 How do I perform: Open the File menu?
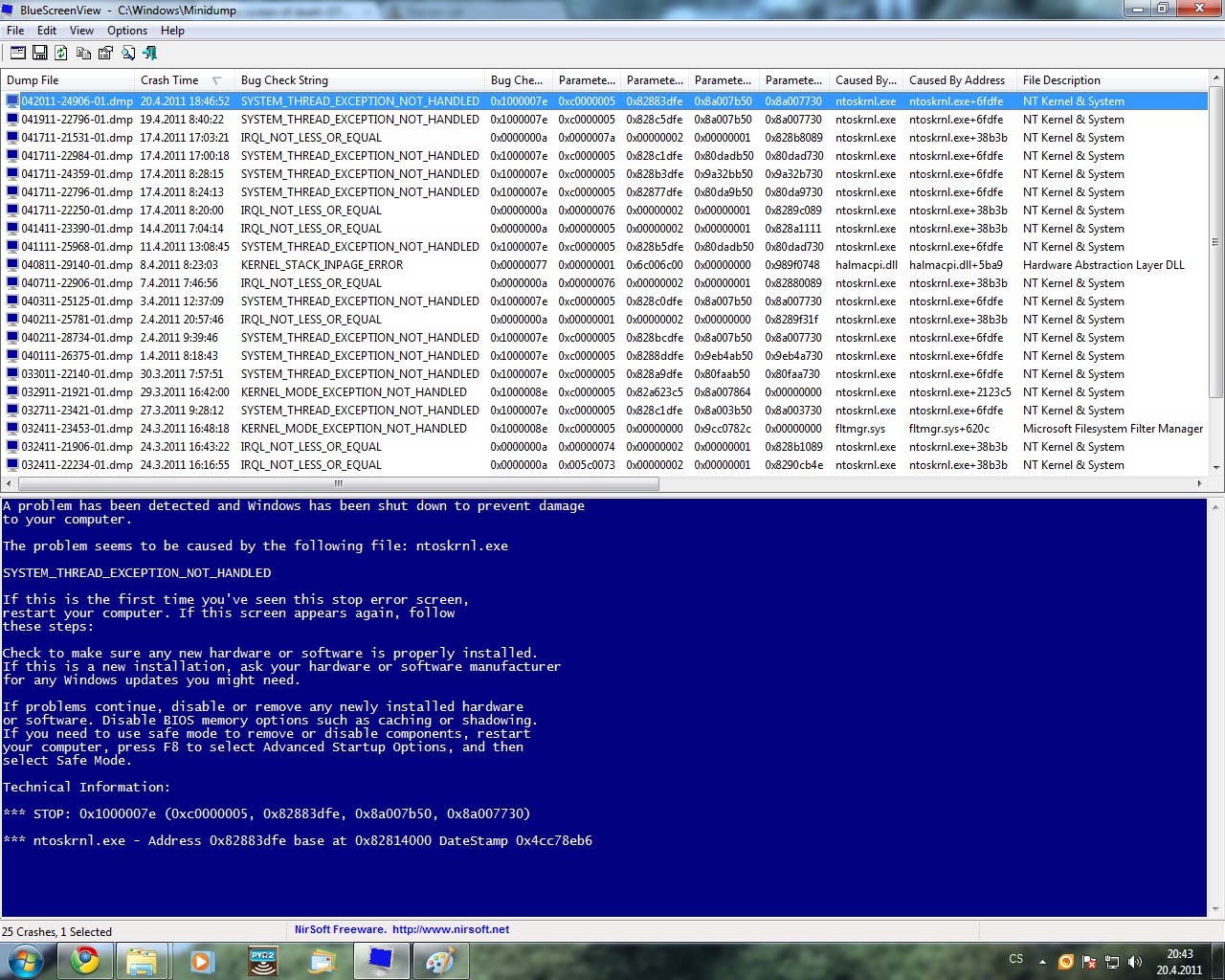pos(15,31)
